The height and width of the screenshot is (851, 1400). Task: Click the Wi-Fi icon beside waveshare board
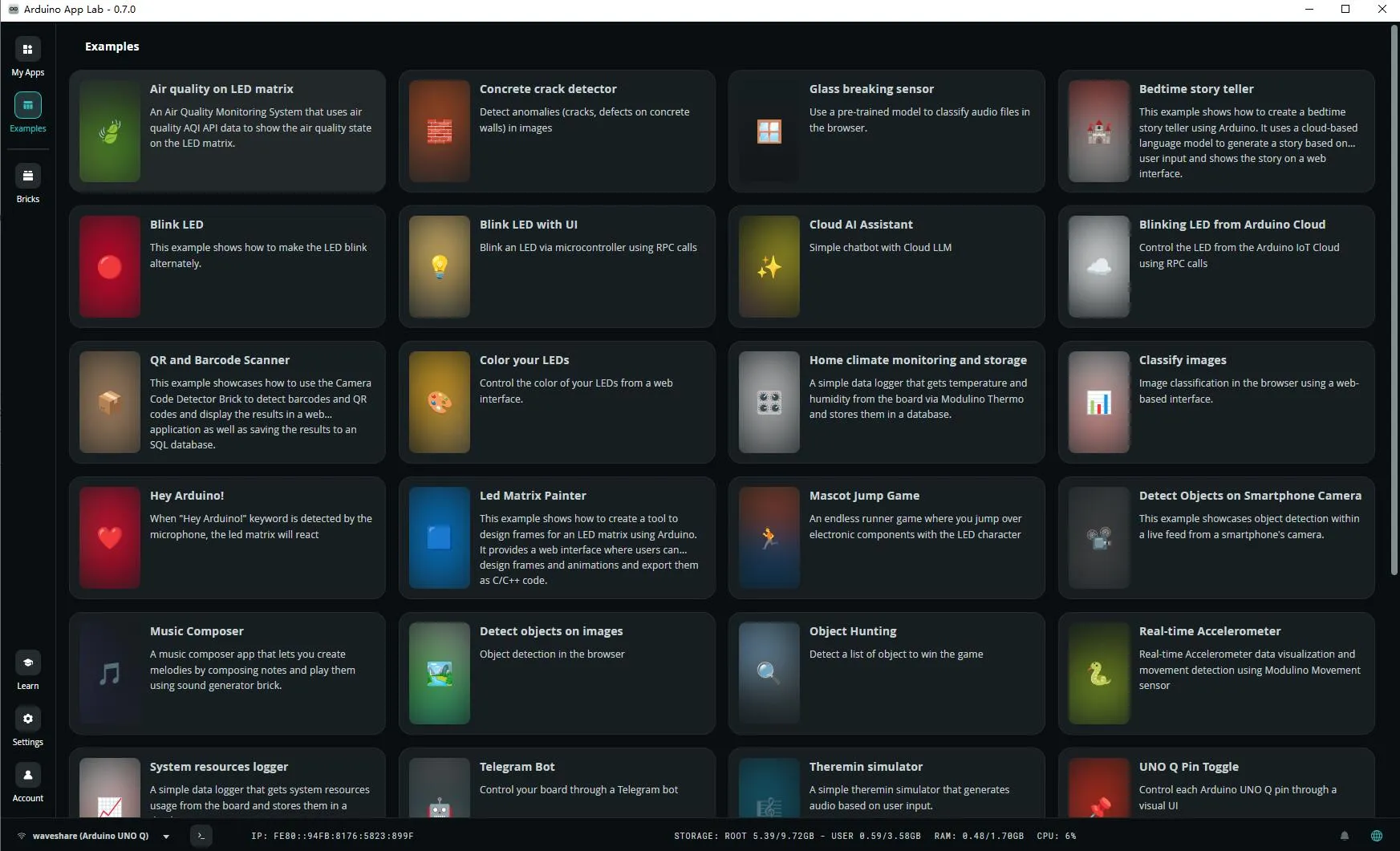point(22,836)
